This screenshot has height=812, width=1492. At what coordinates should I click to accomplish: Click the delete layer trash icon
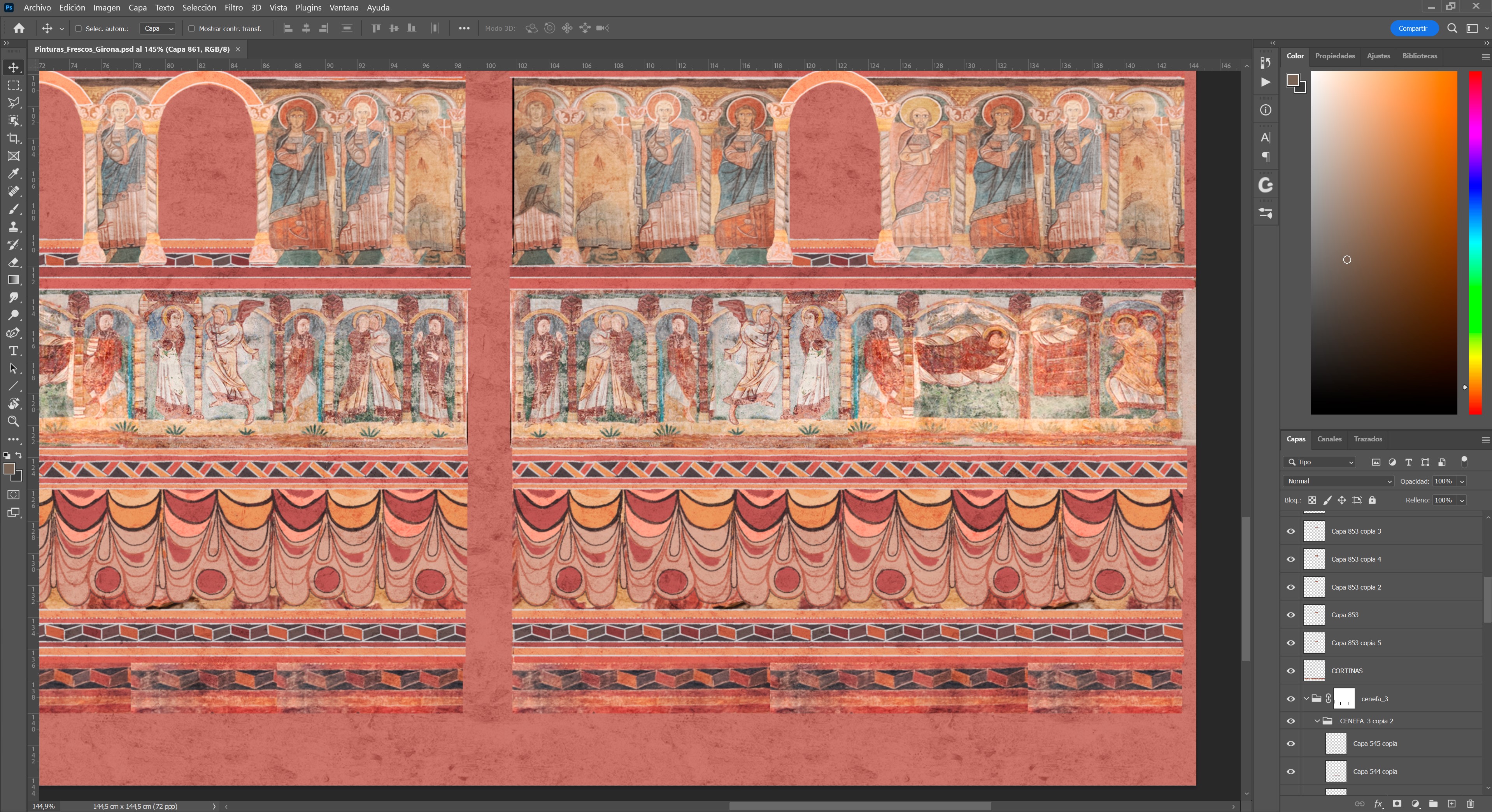[1470, 803]
